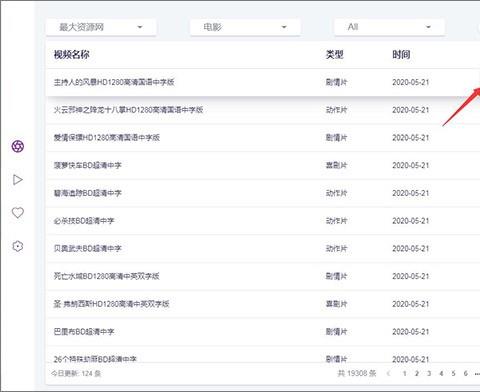480x392 pixels.
Task: Click the 2020-05-21 date in 爱情保镖 row
Action: coord(410,138)
